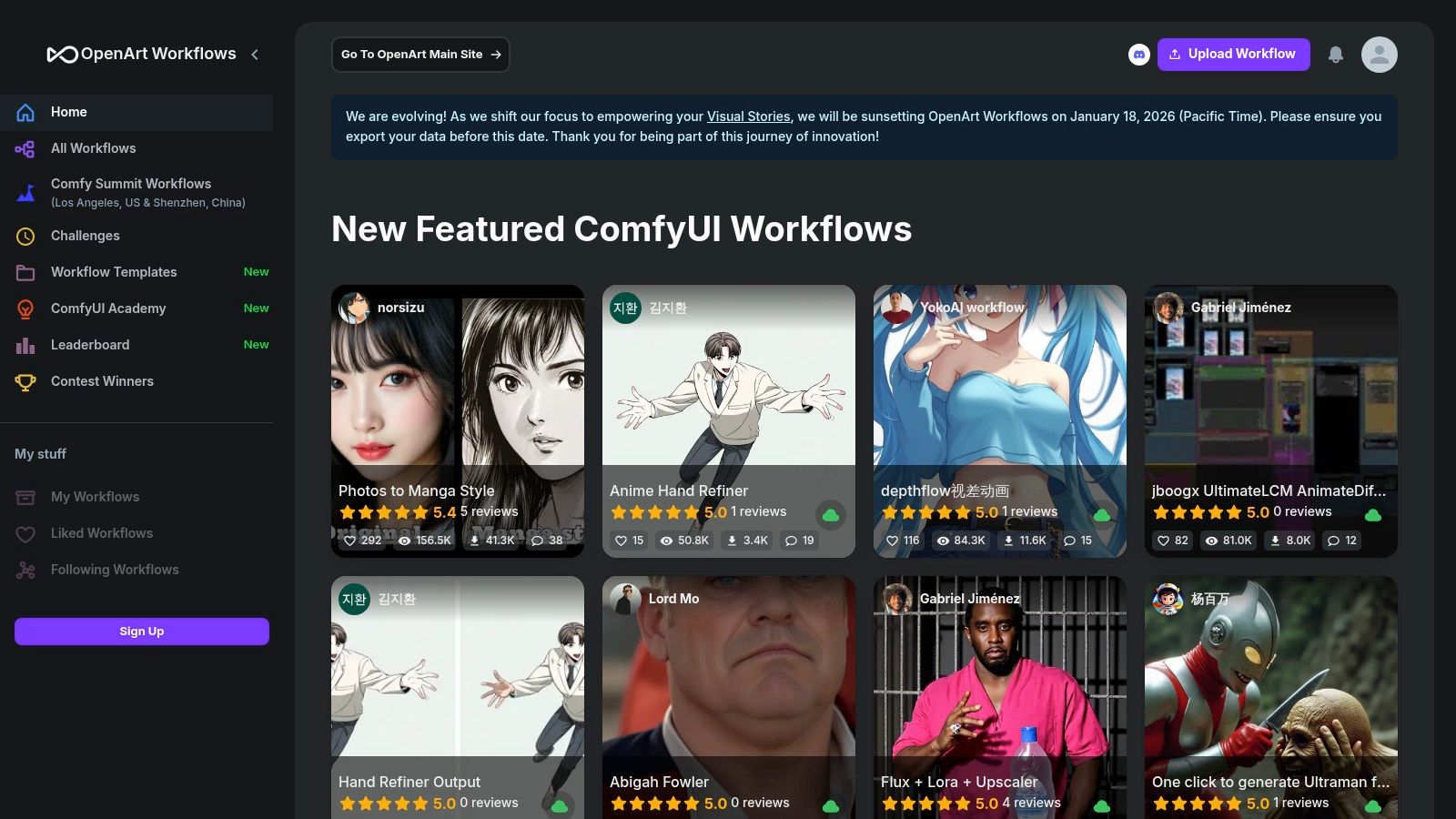Like the depthflow workflow with the heart button
Screen dimensions: 1456x819
[x=893, y=541]
